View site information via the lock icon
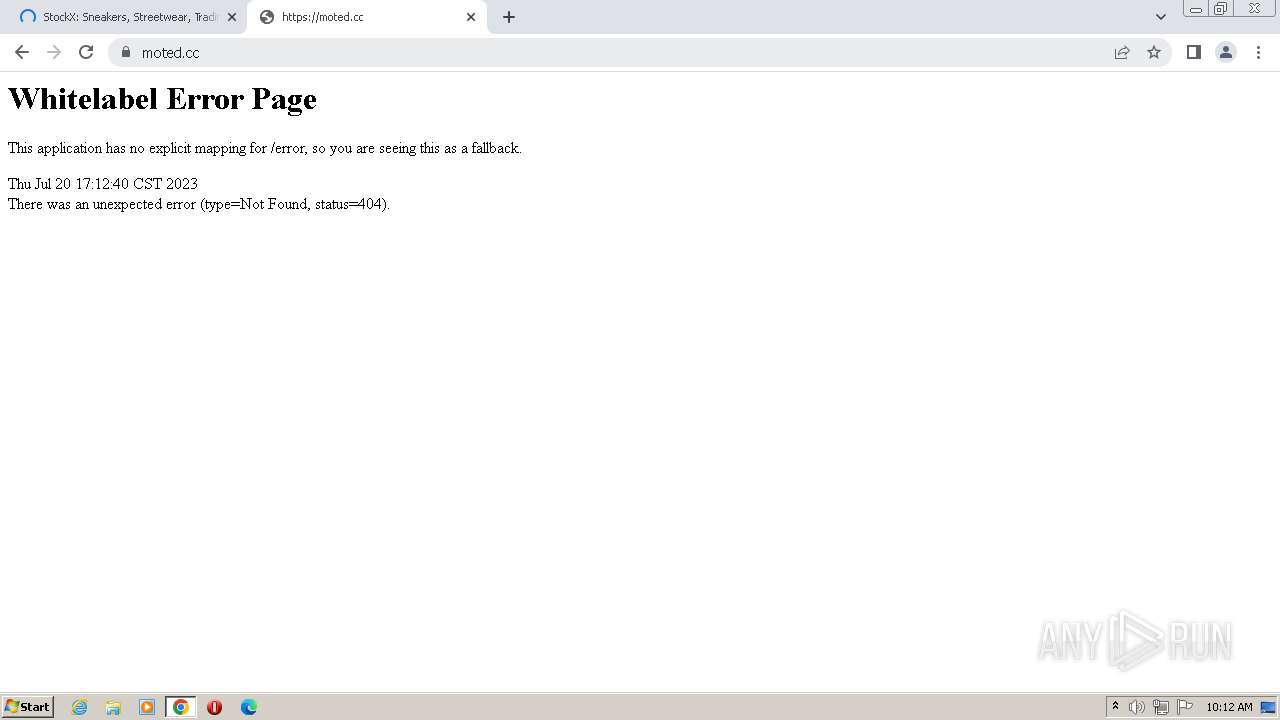Viewport: 1280px width, 720px height. [126, 52]
